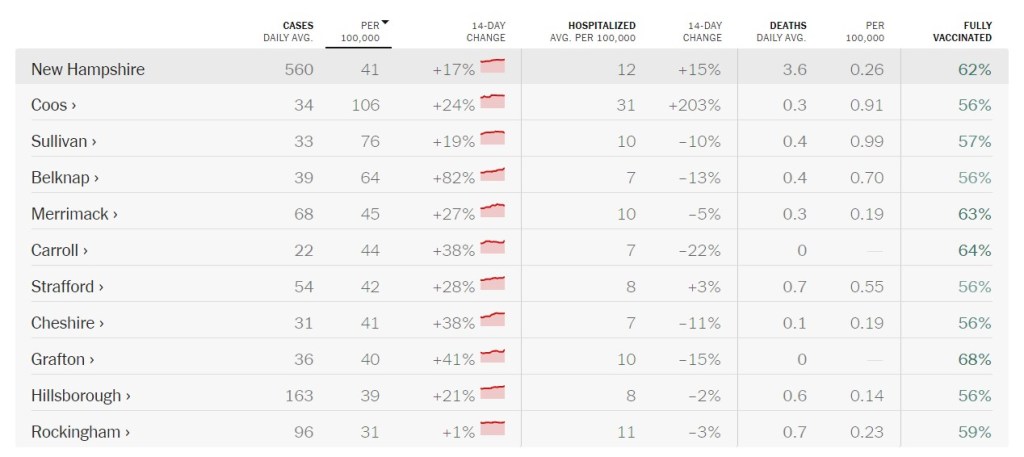Sort by Fully Vaccinated header
This screenshot has height=457, width=1024.
pyautogui.click(x=964, y=31)
